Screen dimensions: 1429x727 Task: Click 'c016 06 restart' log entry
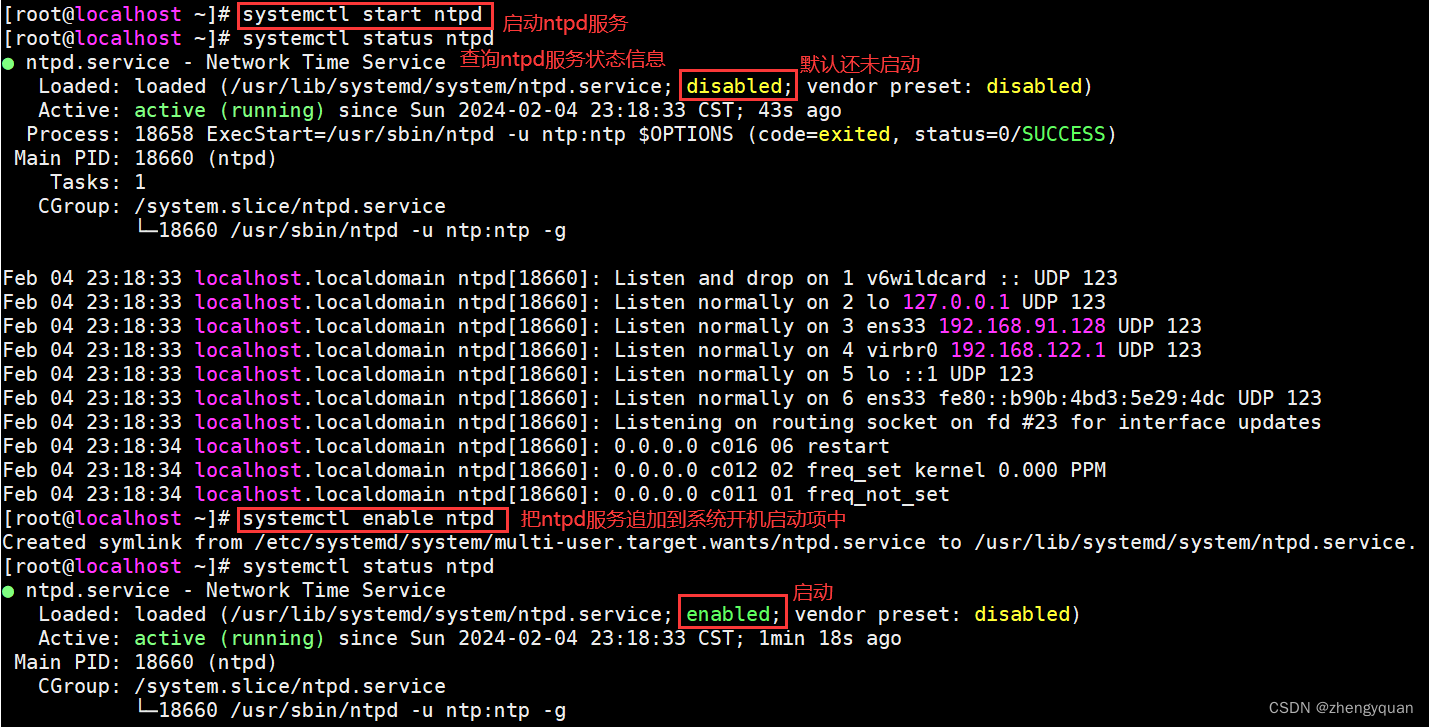click(800, 446)
